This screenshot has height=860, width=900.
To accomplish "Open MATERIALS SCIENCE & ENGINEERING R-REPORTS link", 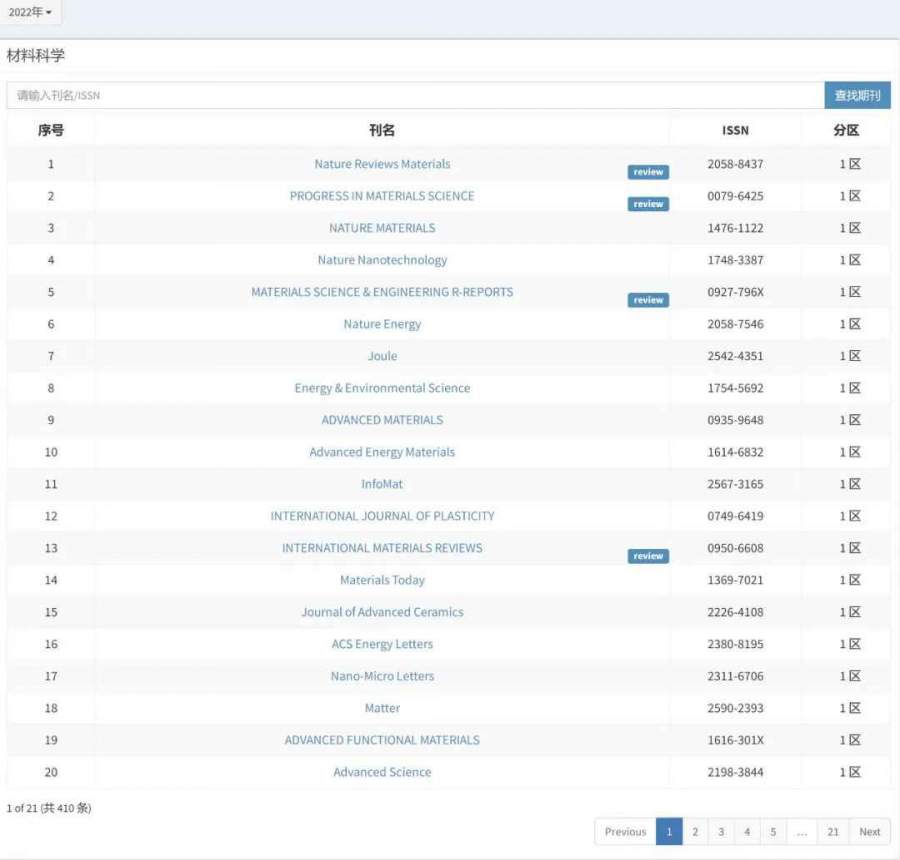I will [x=382, y=292].
